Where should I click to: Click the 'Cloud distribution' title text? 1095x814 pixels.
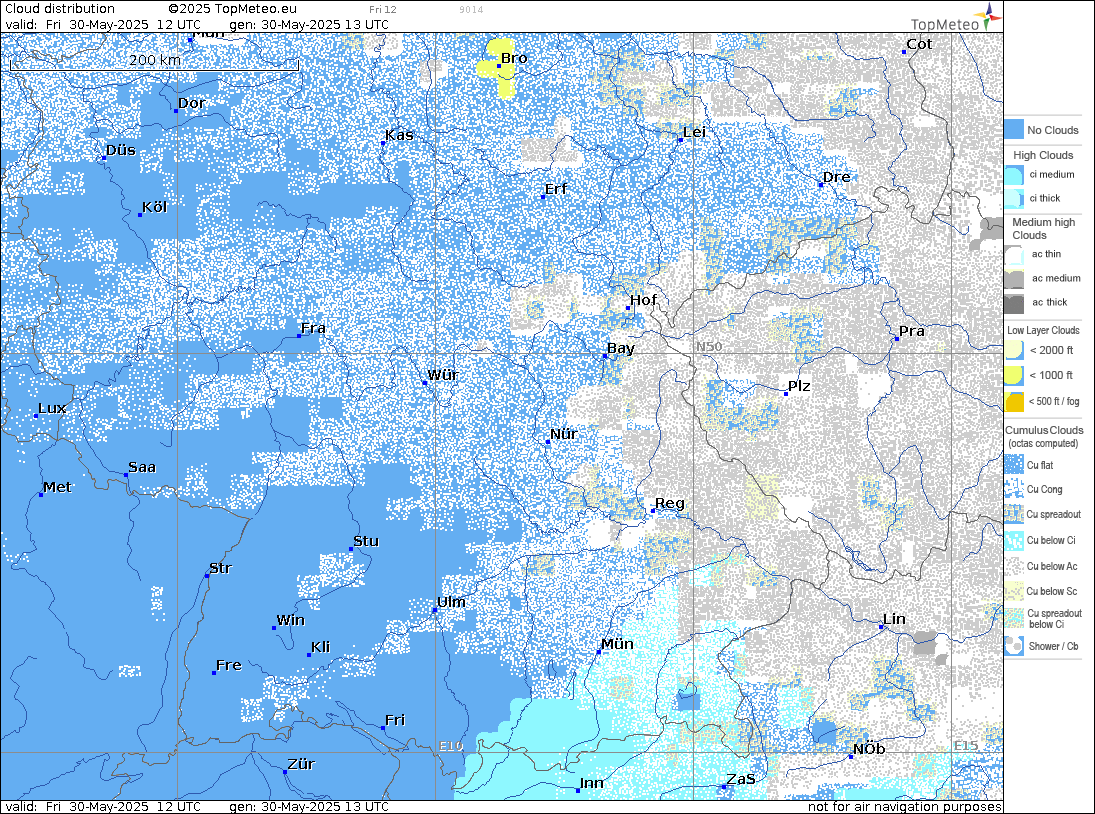click(x=60, y=9)
